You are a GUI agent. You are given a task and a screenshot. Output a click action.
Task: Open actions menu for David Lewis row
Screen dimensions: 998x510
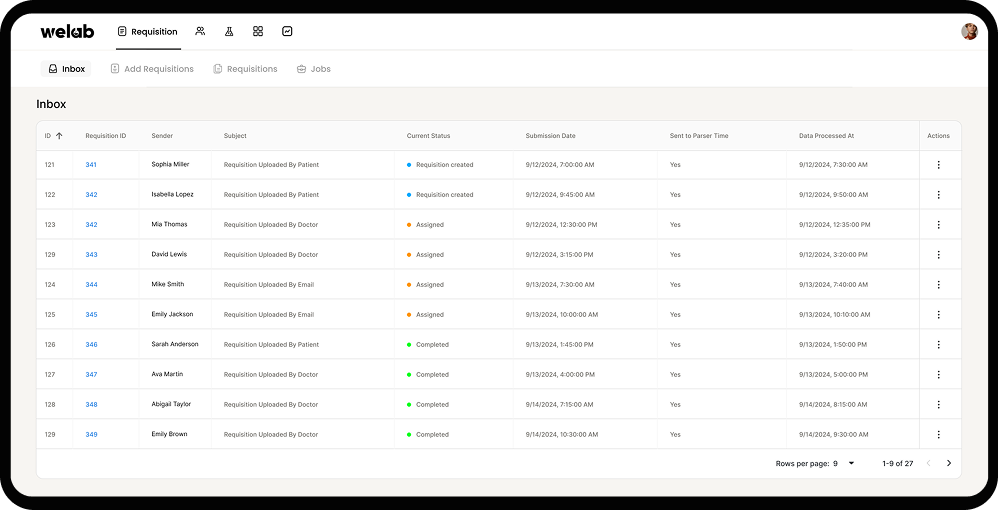click(938, 255)
